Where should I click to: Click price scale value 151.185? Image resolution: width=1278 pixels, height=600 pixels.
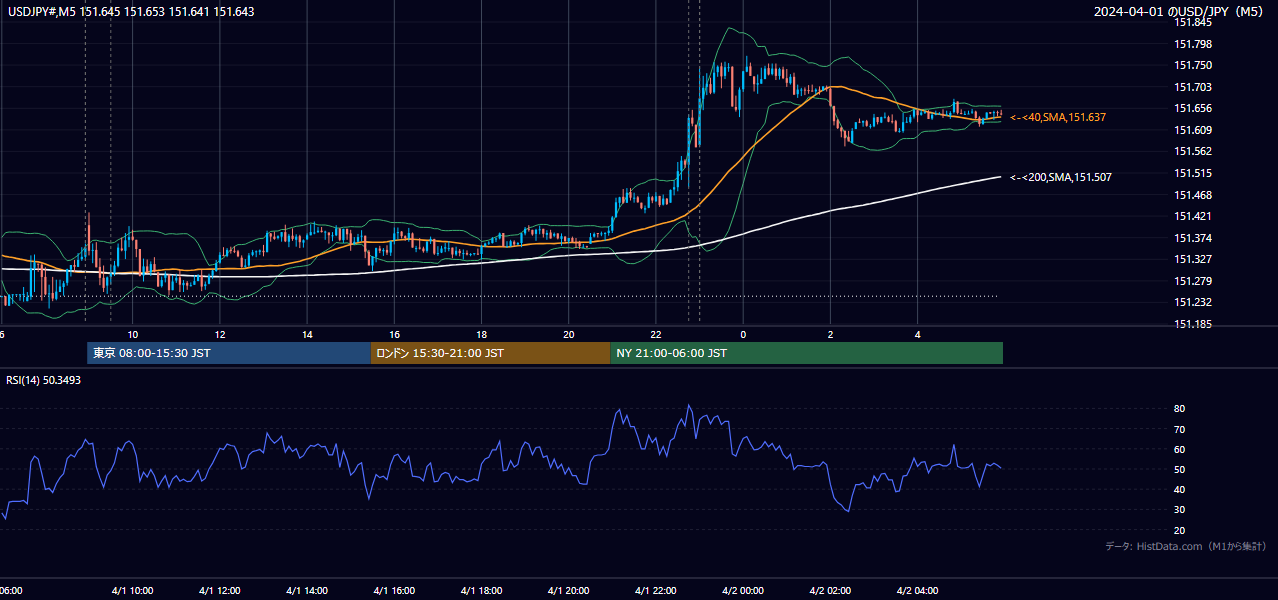1192,324
